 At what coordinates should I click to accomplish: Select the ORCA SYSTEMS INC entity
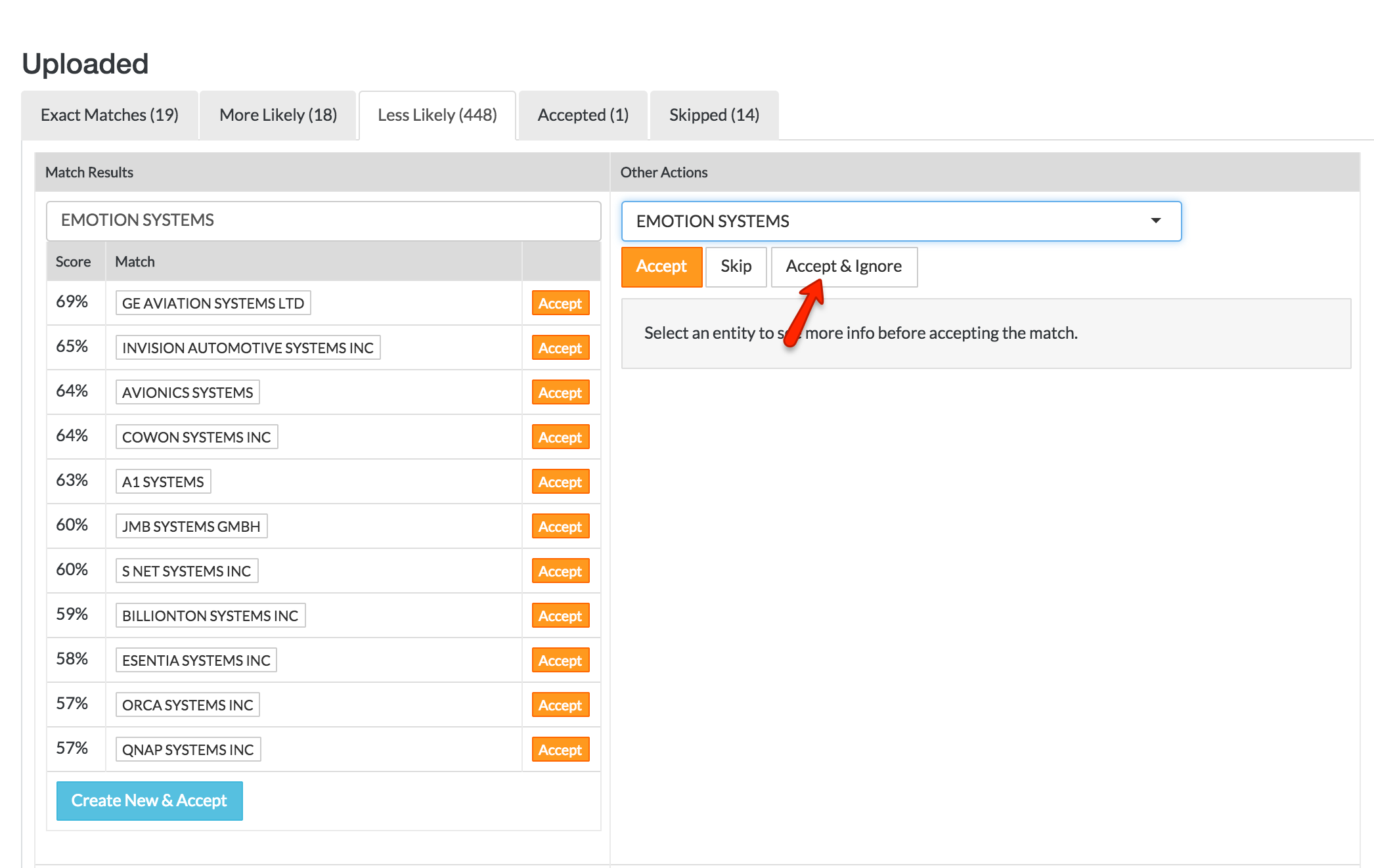(187, 705)
